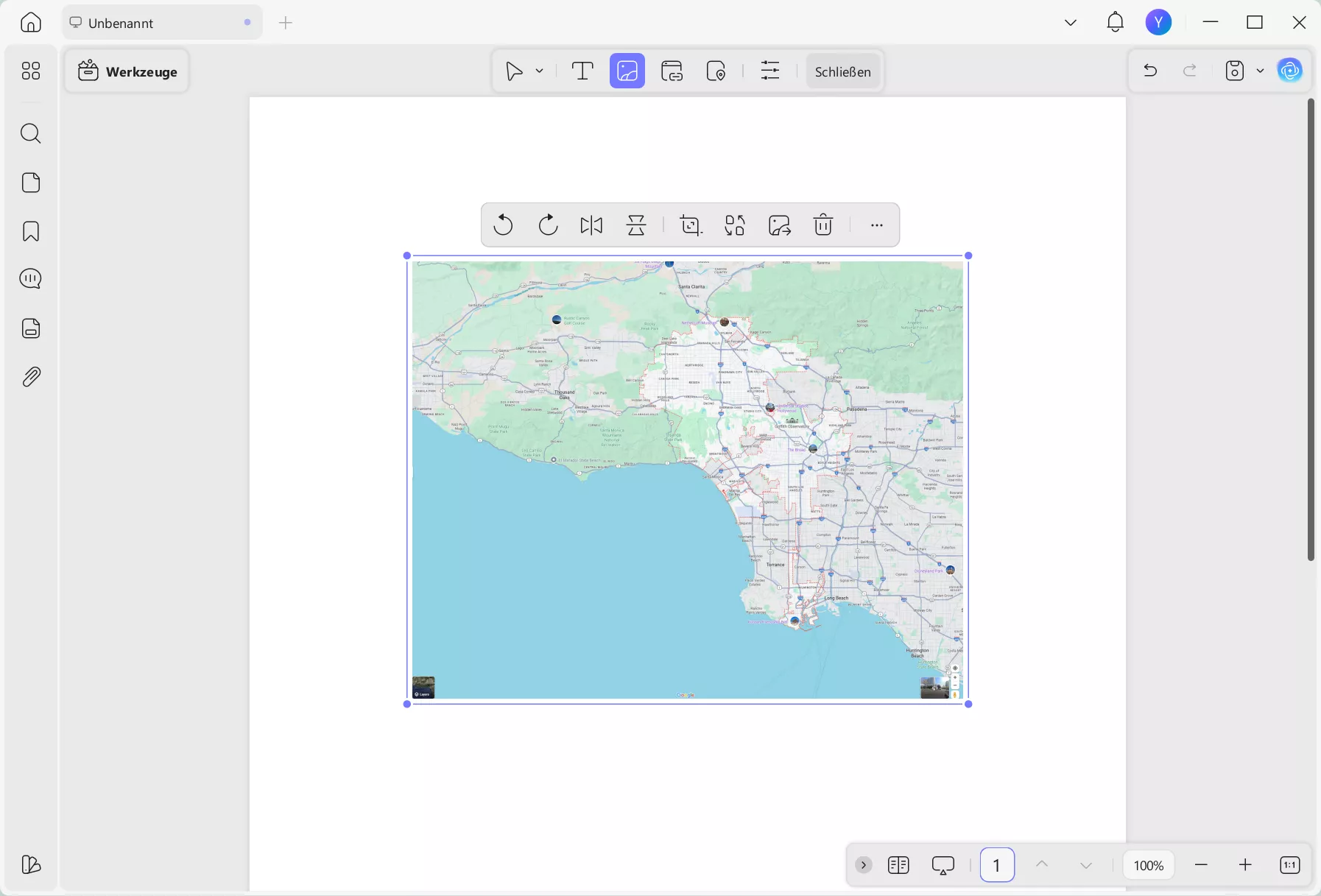This screenshot has width=1321, height=896.
Task: Save the document with disk icon
Action: (1235, 71)
